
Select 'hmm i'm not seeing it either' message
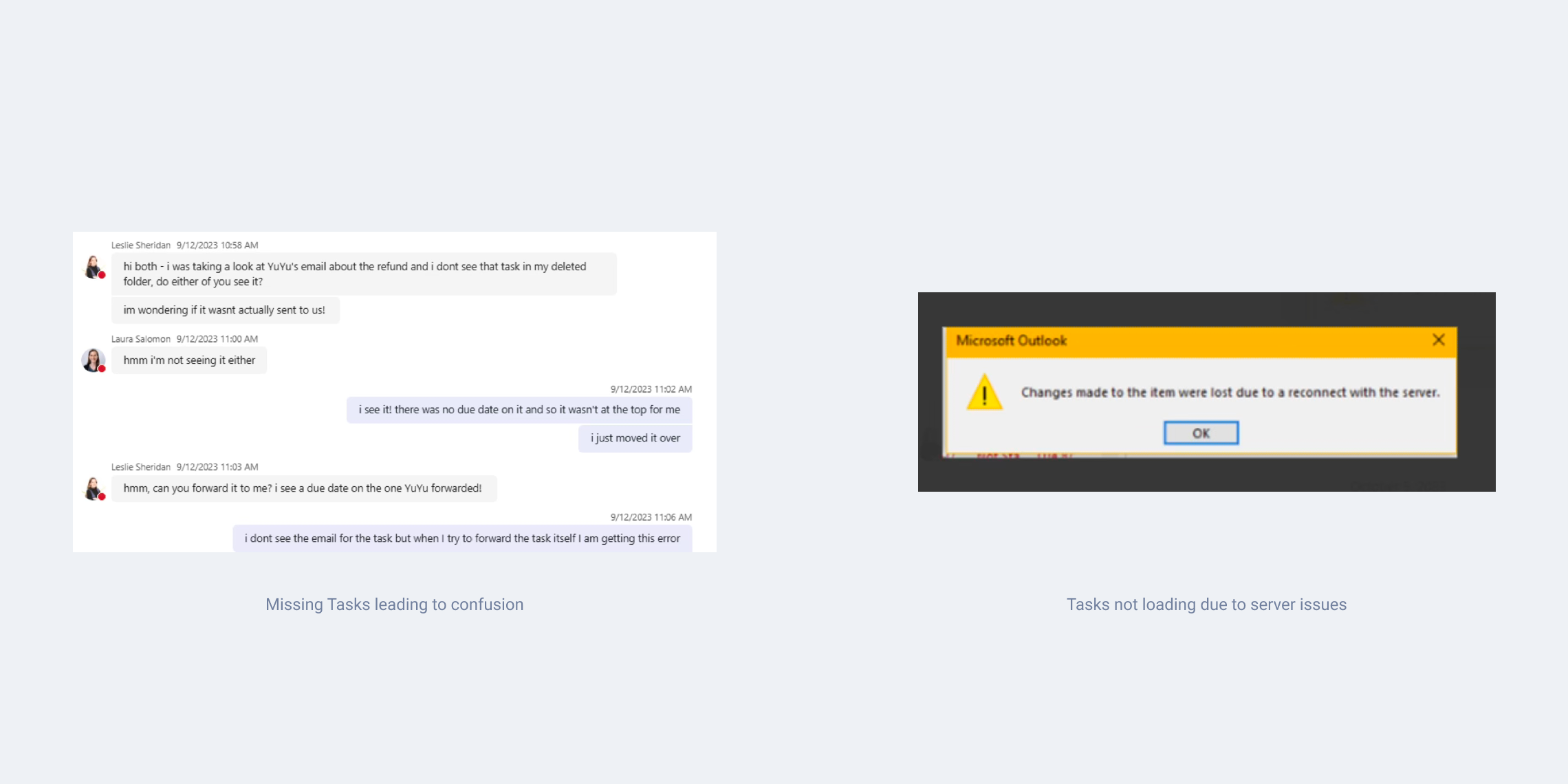click(189, 360)
